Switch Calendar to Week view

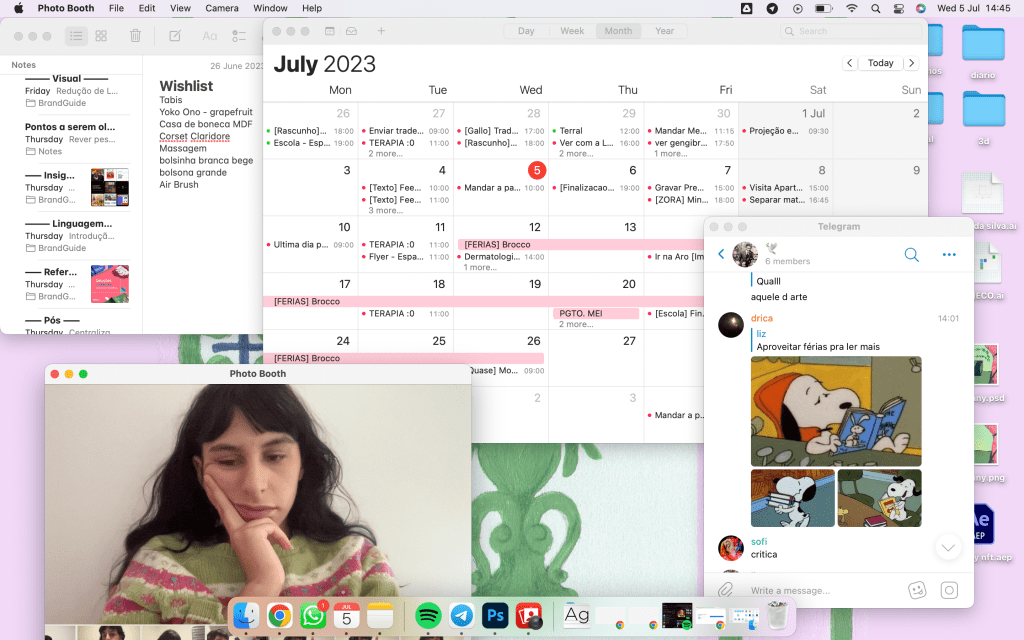572,31
